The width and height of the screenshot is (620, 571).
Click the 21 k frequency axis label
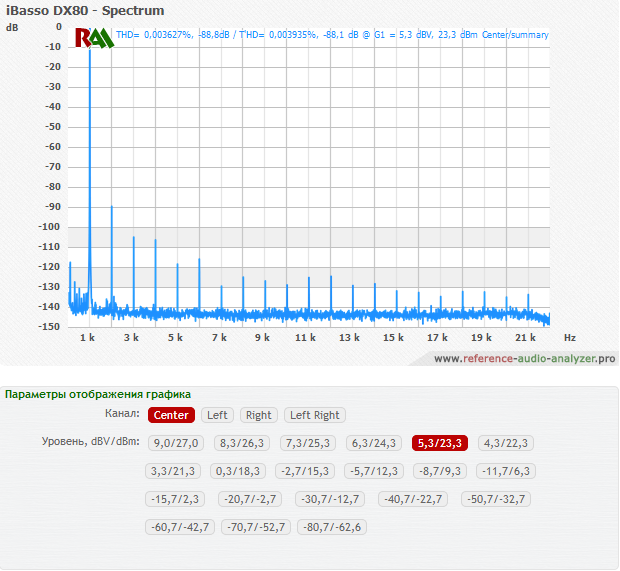(x=525, y=338)
